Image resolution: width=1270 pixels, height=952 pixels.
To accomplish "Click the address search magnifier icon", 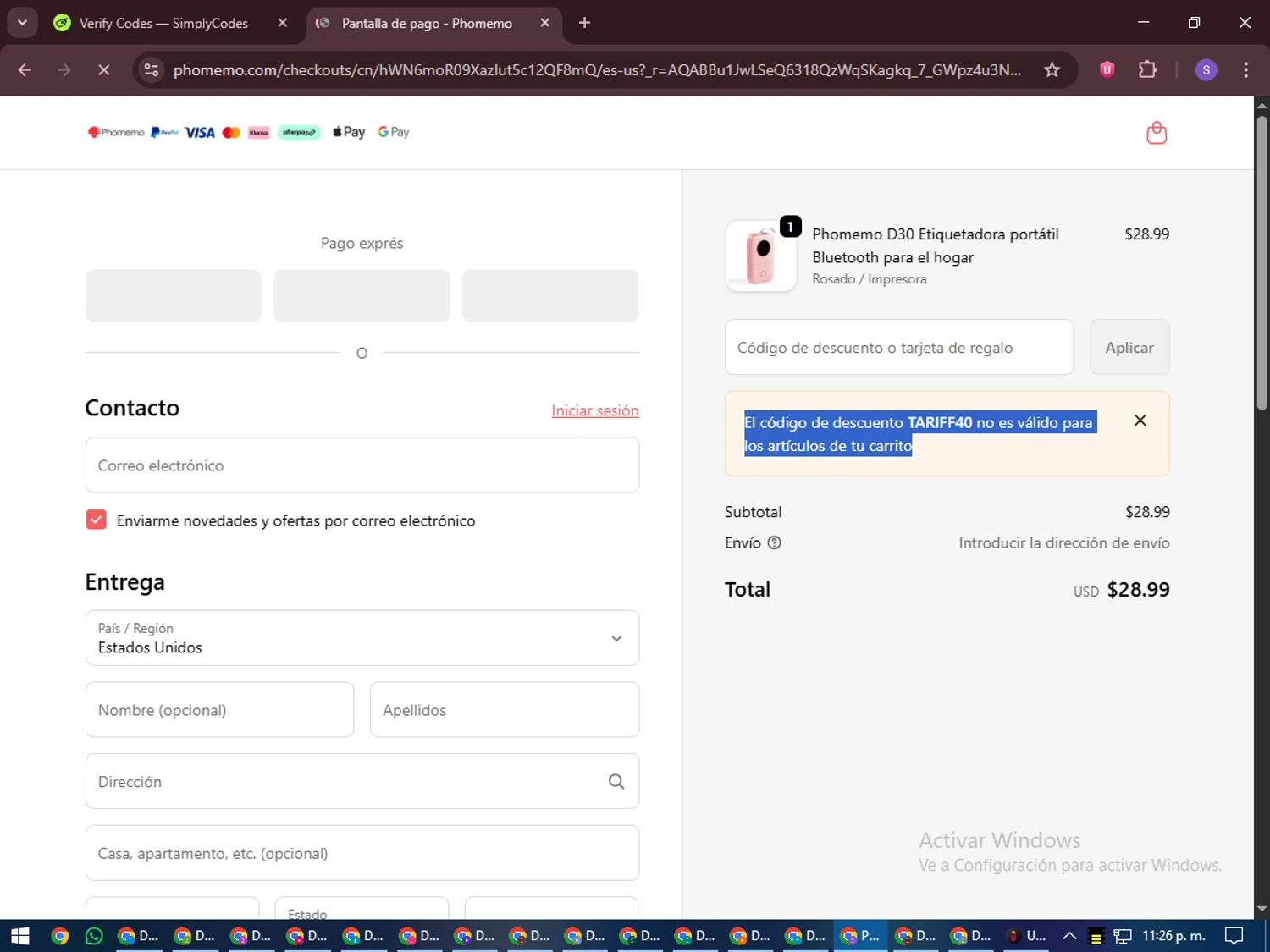I will click(x=616, y=782).
